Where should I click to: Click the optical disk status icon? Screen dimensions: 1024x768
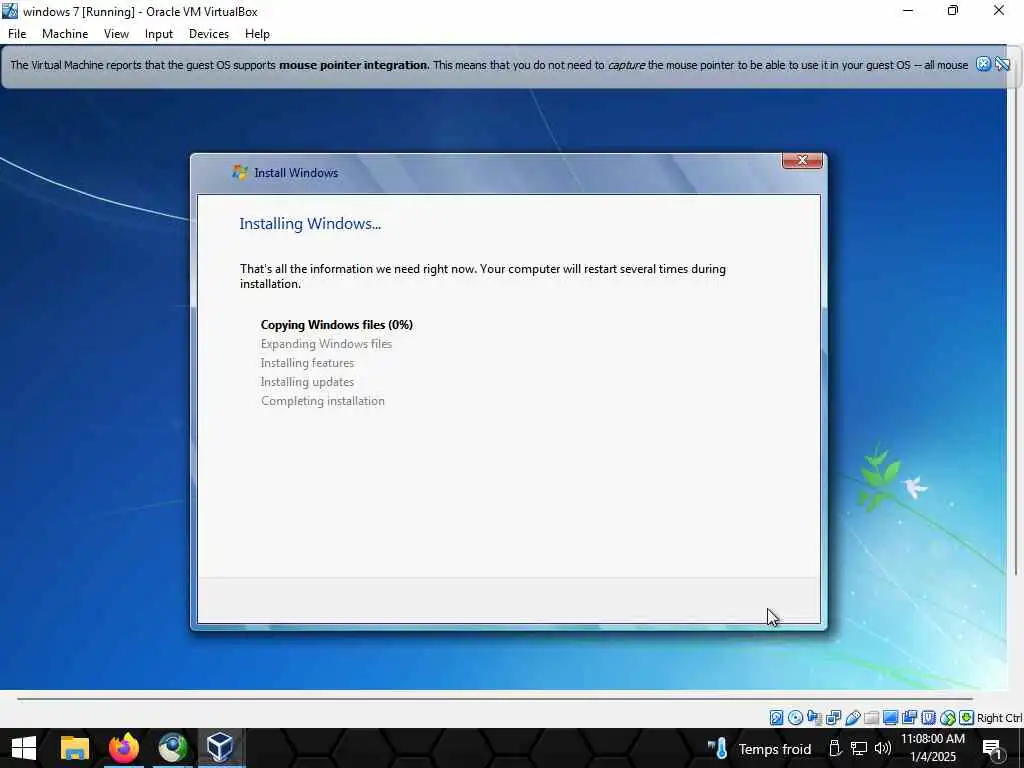[x=795, y=718]
